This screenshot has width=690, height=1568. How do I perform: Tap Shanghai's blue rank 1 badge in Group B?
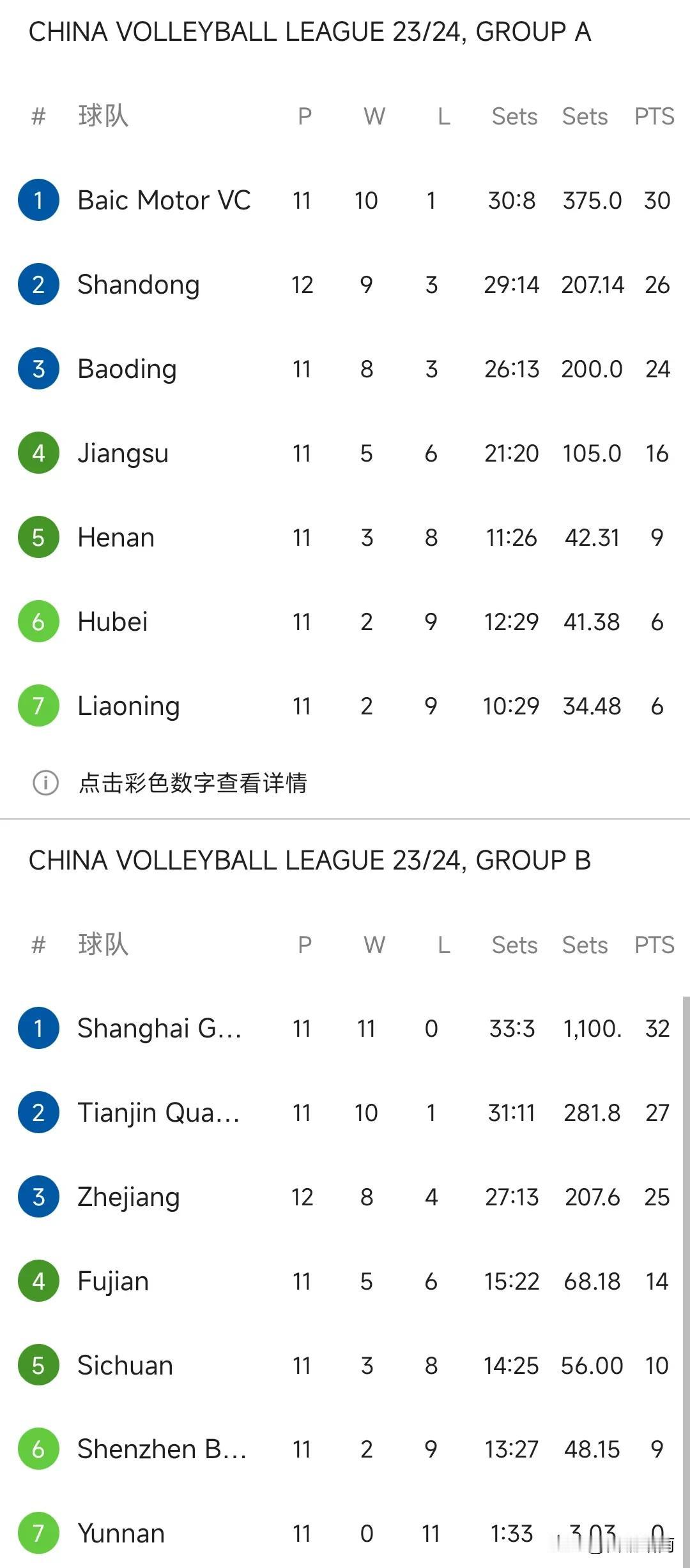(x=38, y=1029)
